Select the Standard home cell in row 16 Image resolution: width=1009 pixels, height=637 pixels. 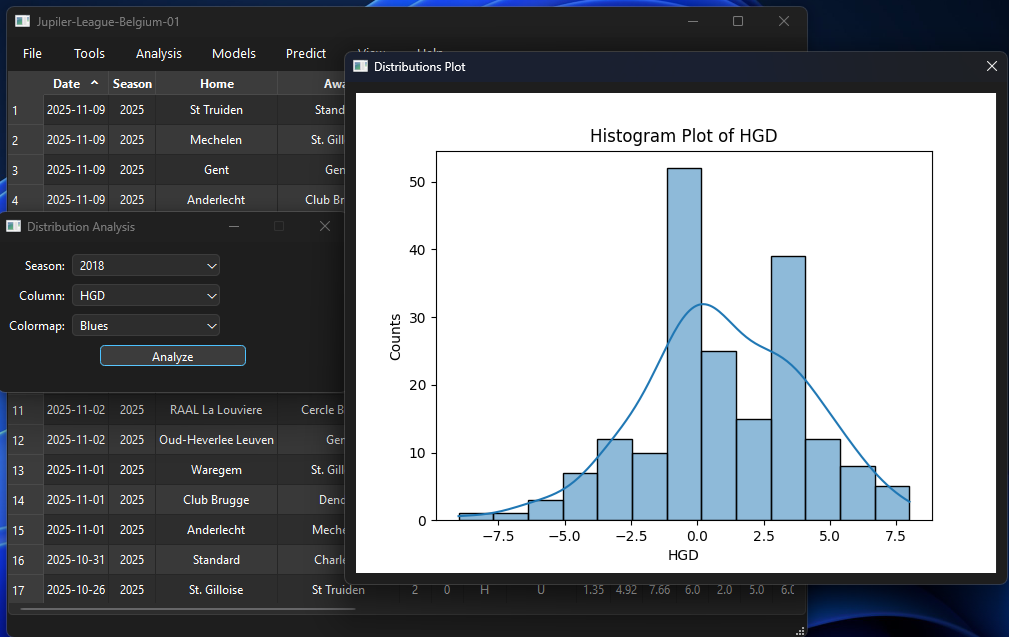click(216, 560)
